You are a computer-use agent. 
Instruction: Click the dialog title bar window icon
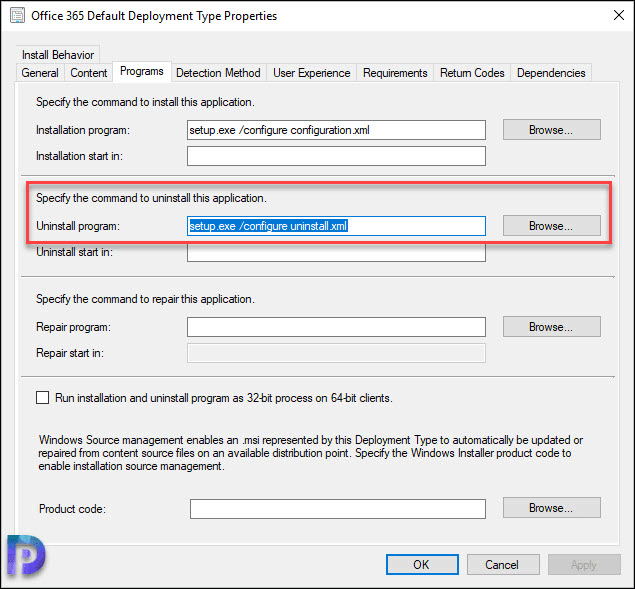17,16
